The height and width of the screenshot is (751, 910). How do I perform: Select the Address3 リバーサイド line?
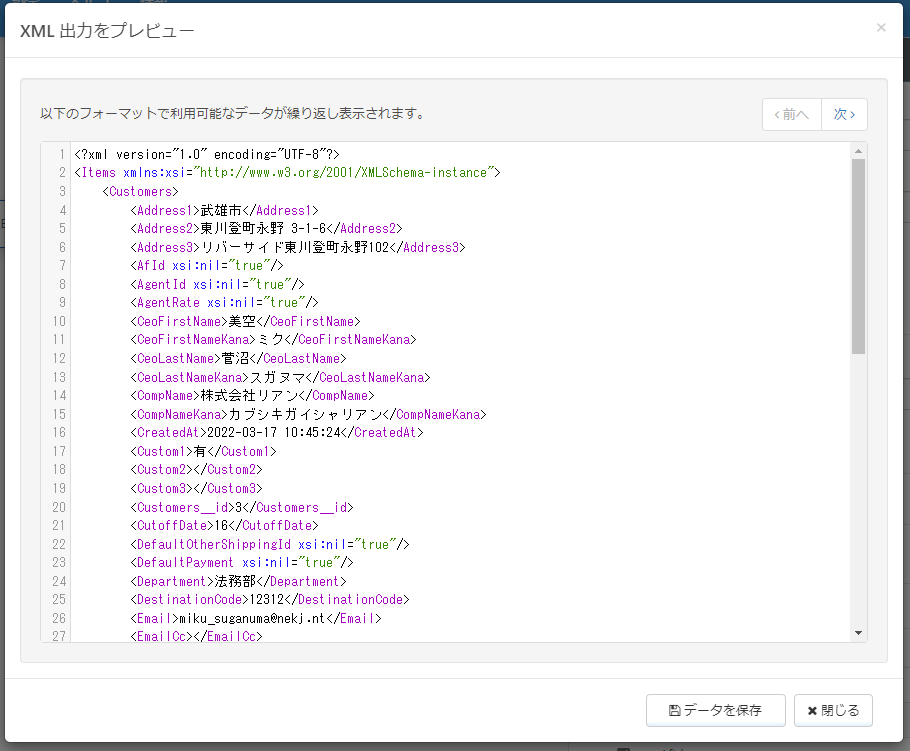298,247
